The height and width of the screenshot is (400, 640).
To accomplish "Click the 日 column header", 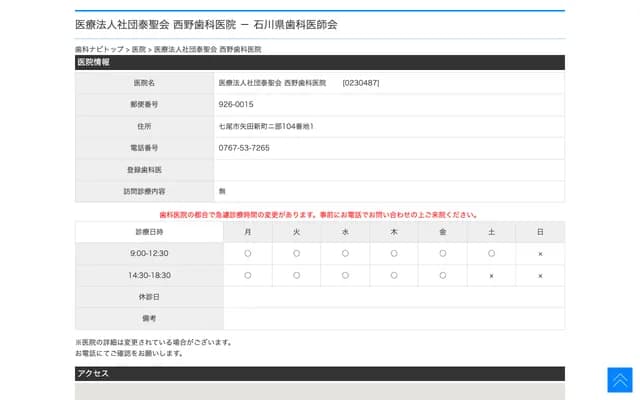I will tap(540, 232).
